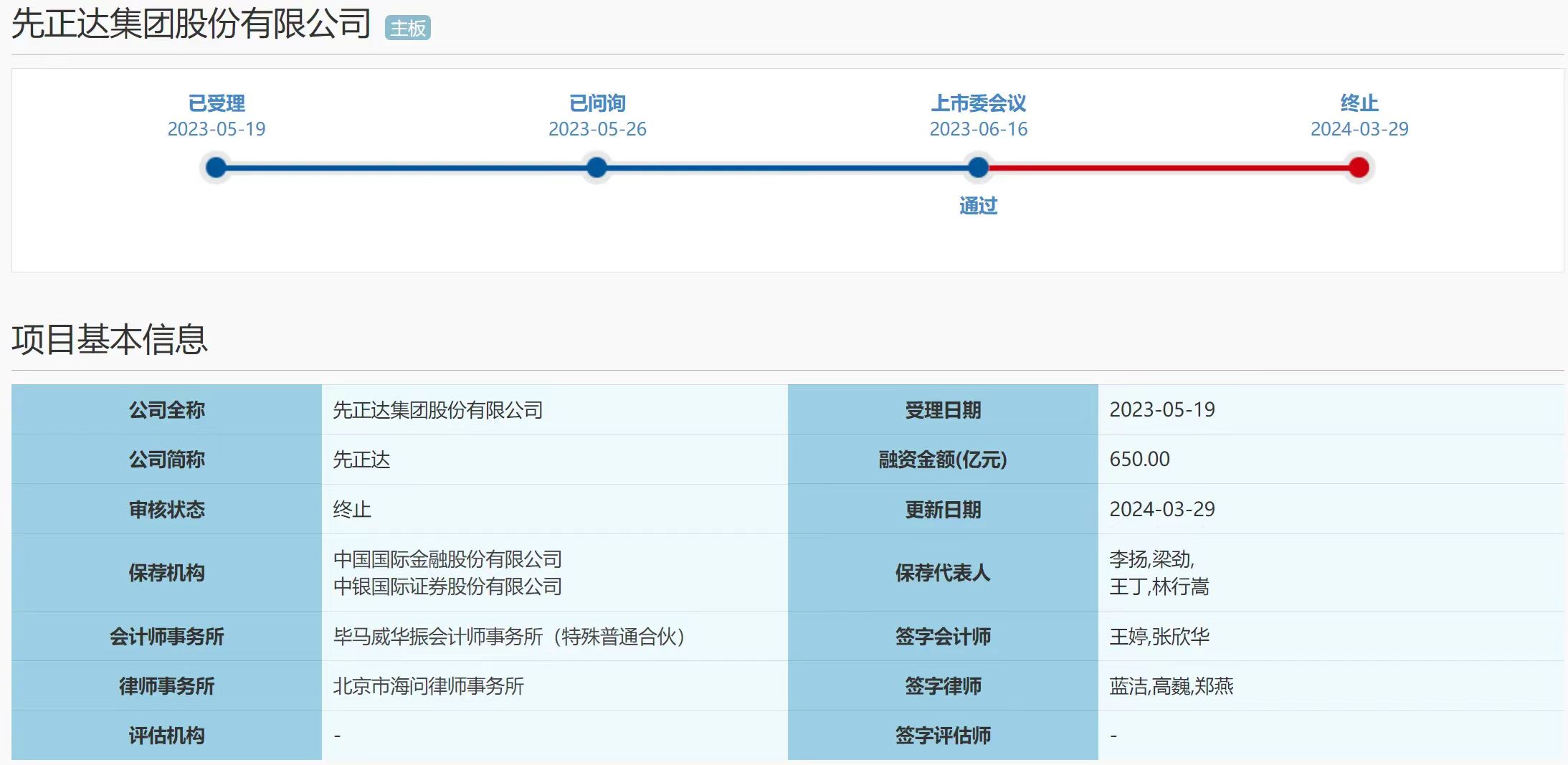Click the lawyers value 蓝洁,高巍,郑燕
Image resolution: width=1568 pixels, height=765 pixels.
click(1172, 686)
